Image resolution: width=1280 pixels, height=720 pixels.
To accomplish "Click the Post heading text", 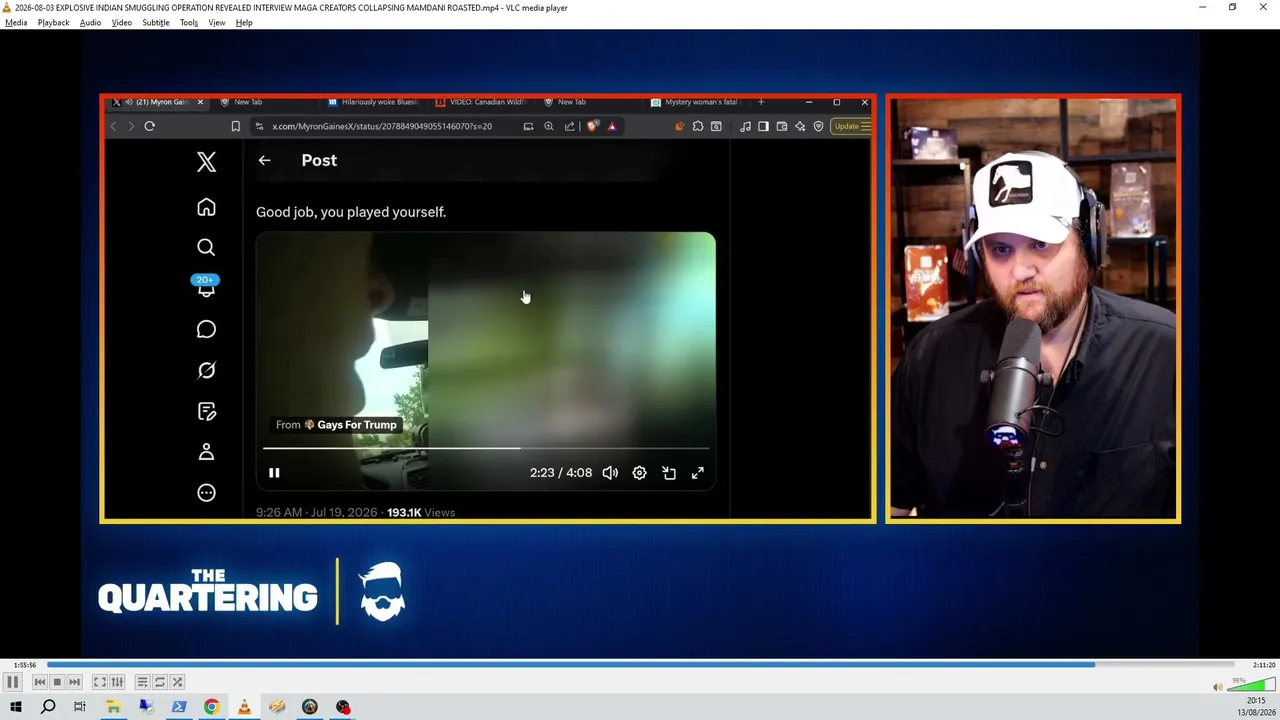I will [x=319, y=160].
